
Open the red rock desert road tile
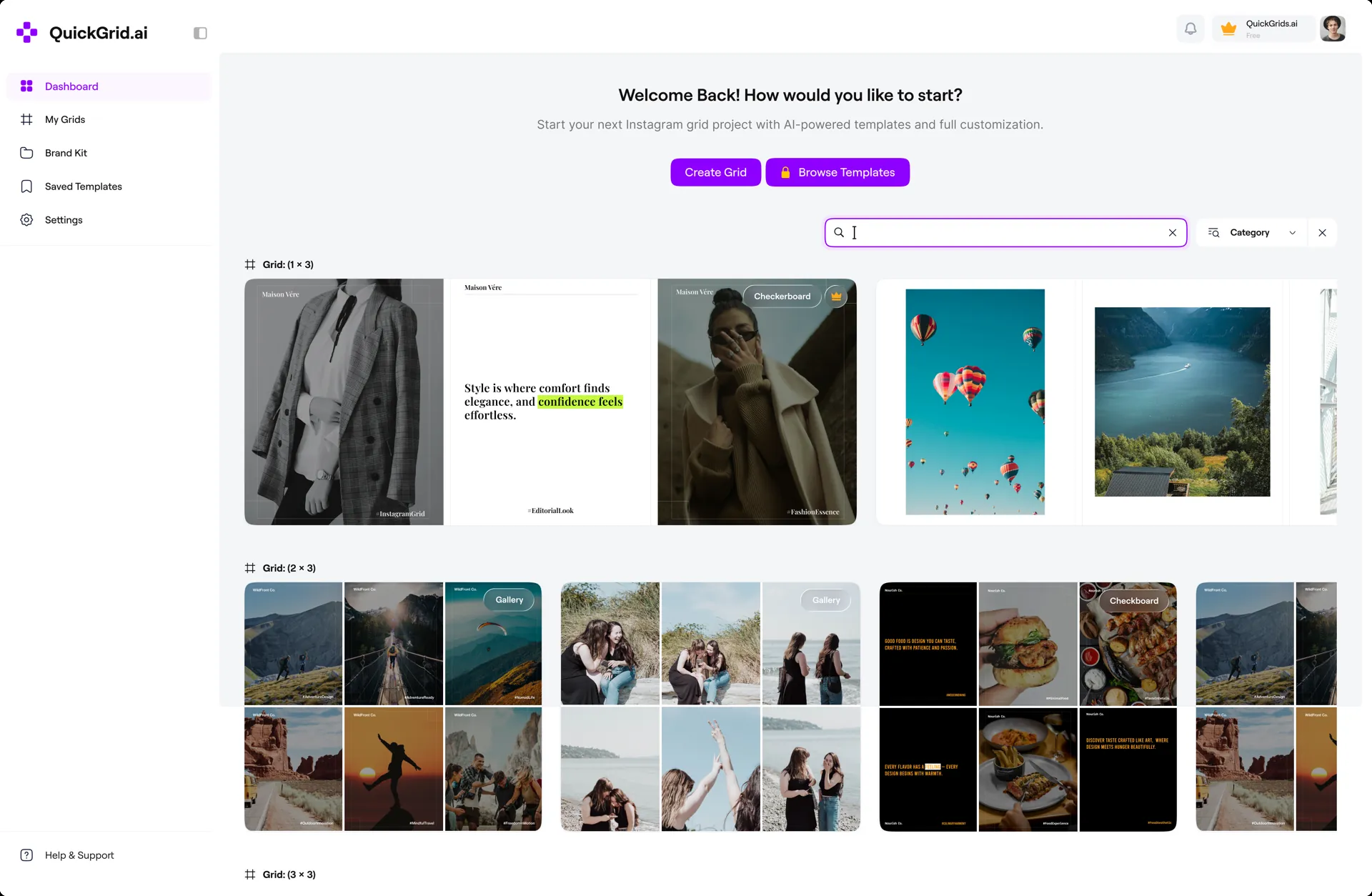293,770
